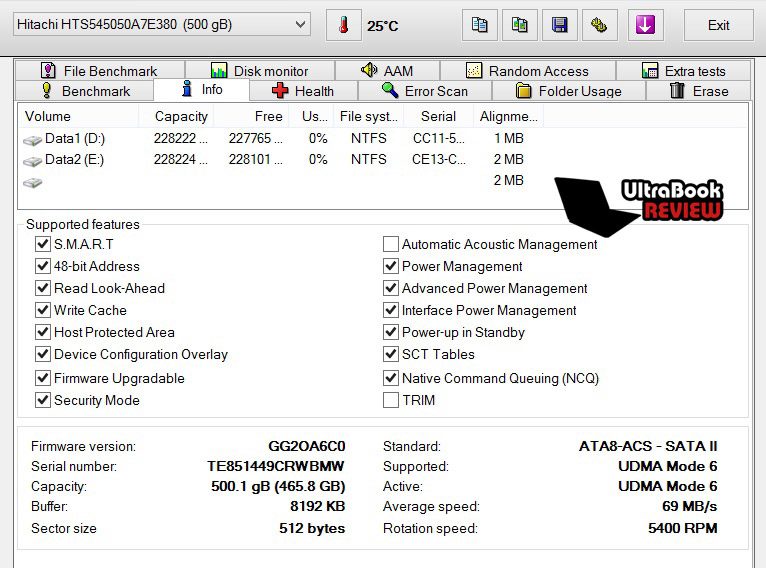
Task: Toggle the Power-up in Standby checkbox
Action: click(391, 332)
